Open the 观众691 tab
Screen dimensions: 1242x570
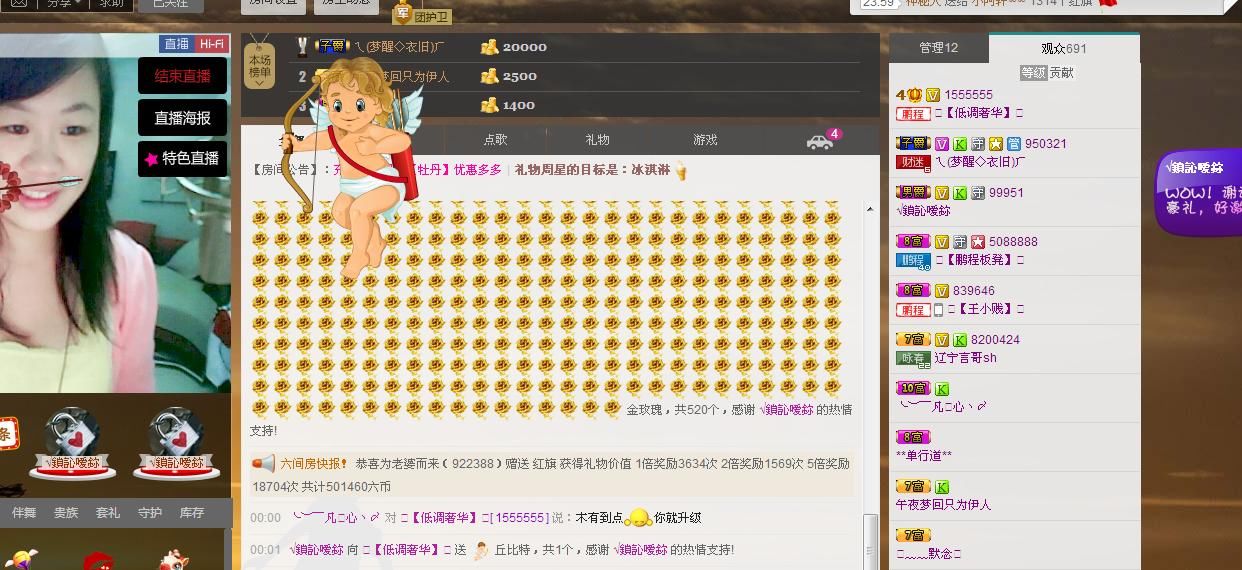point(1064,48)
